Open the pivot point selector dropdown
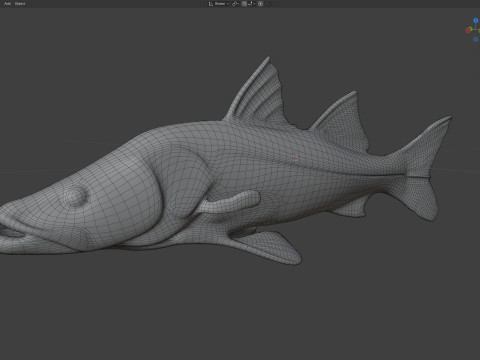Screen dimensions: 480x360 pos(235,4)
